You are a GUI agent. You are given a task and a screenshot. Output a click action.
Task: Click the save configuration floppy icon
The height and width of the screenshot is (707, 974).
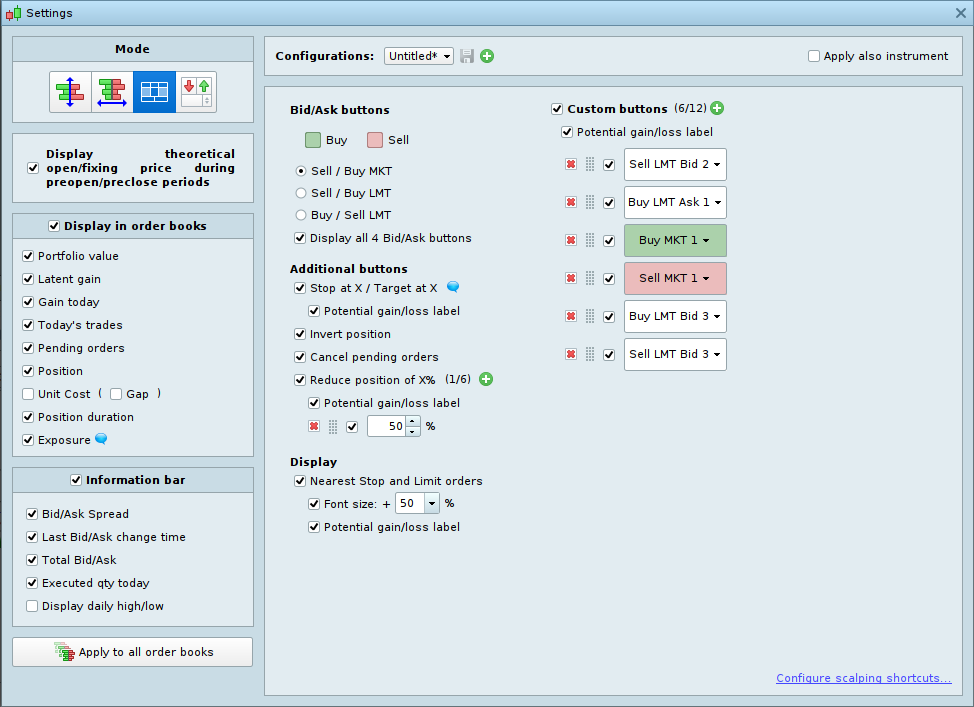(x=467, y=56)
